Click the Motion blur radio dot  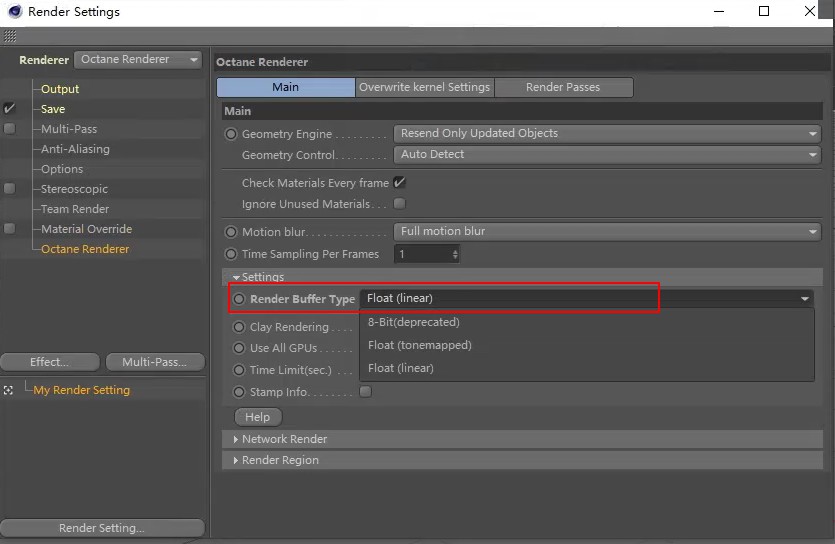(231, 232)
